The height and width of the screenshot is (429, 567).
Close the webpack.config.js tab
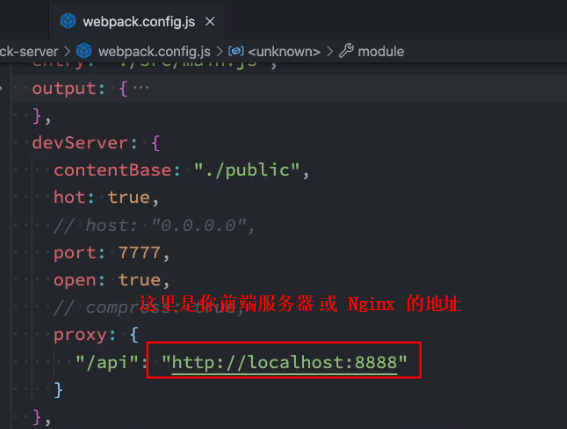(210, 22)
